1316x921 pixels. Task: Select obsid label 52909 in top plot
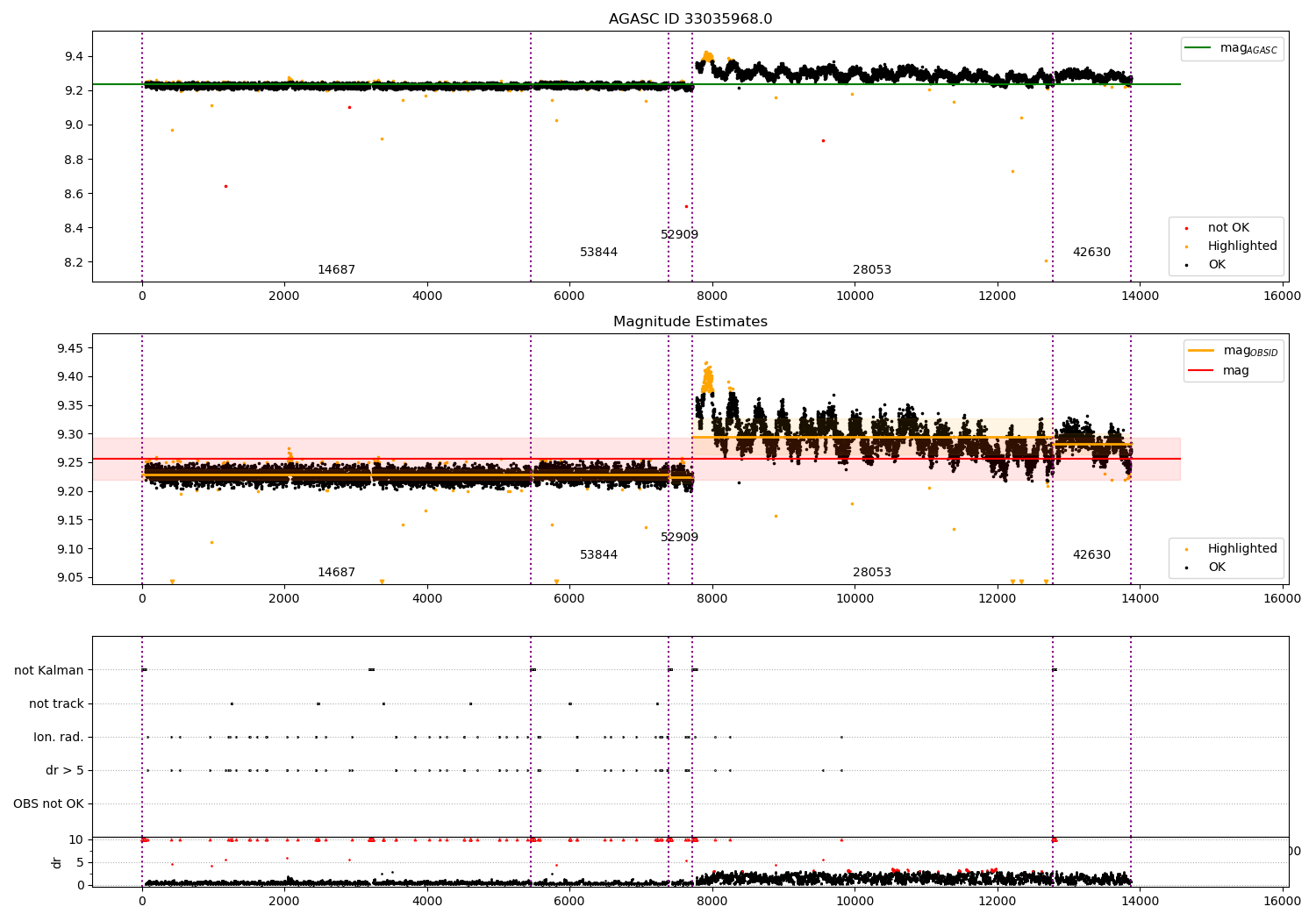click(679, 235)
